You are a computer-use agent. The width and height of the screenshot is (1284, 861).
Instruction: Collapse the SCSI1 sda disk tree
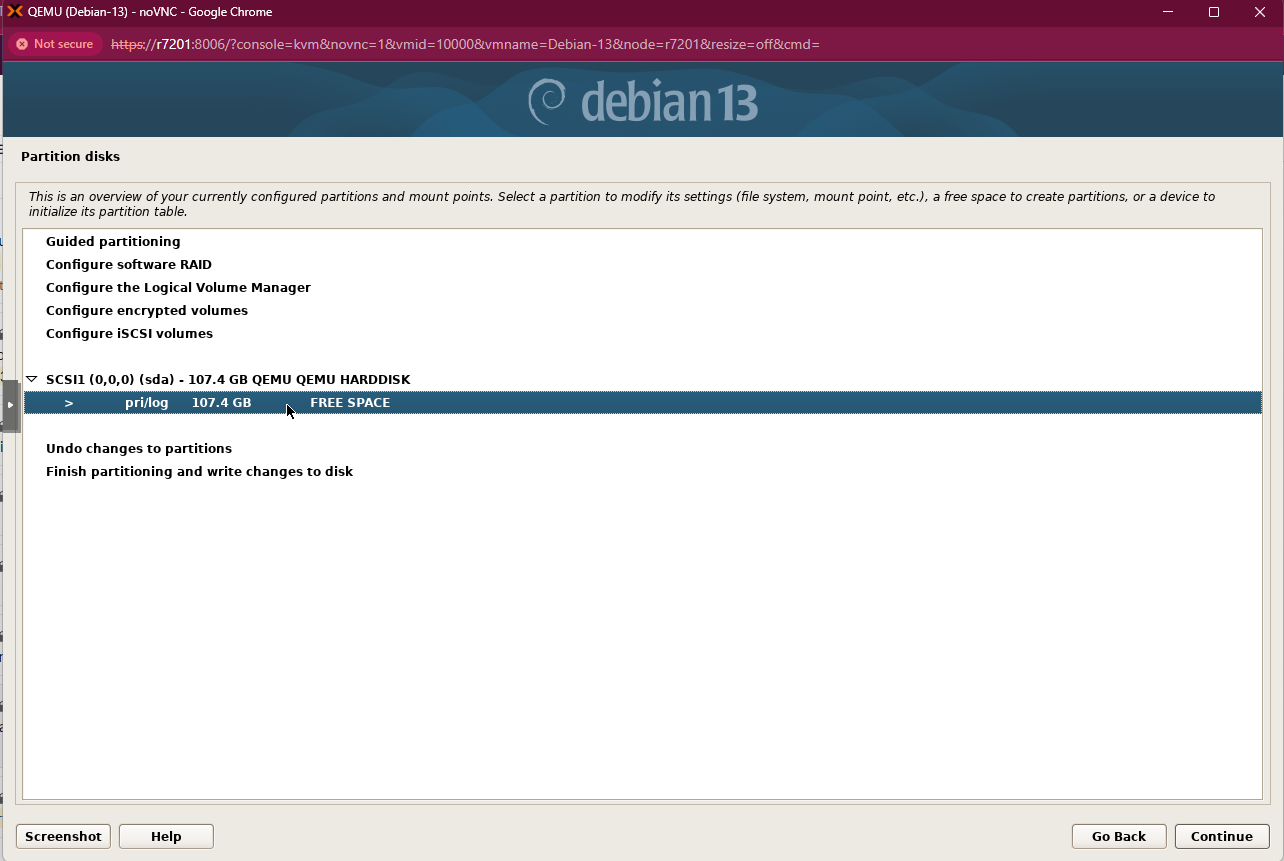[x=32, y=380]
